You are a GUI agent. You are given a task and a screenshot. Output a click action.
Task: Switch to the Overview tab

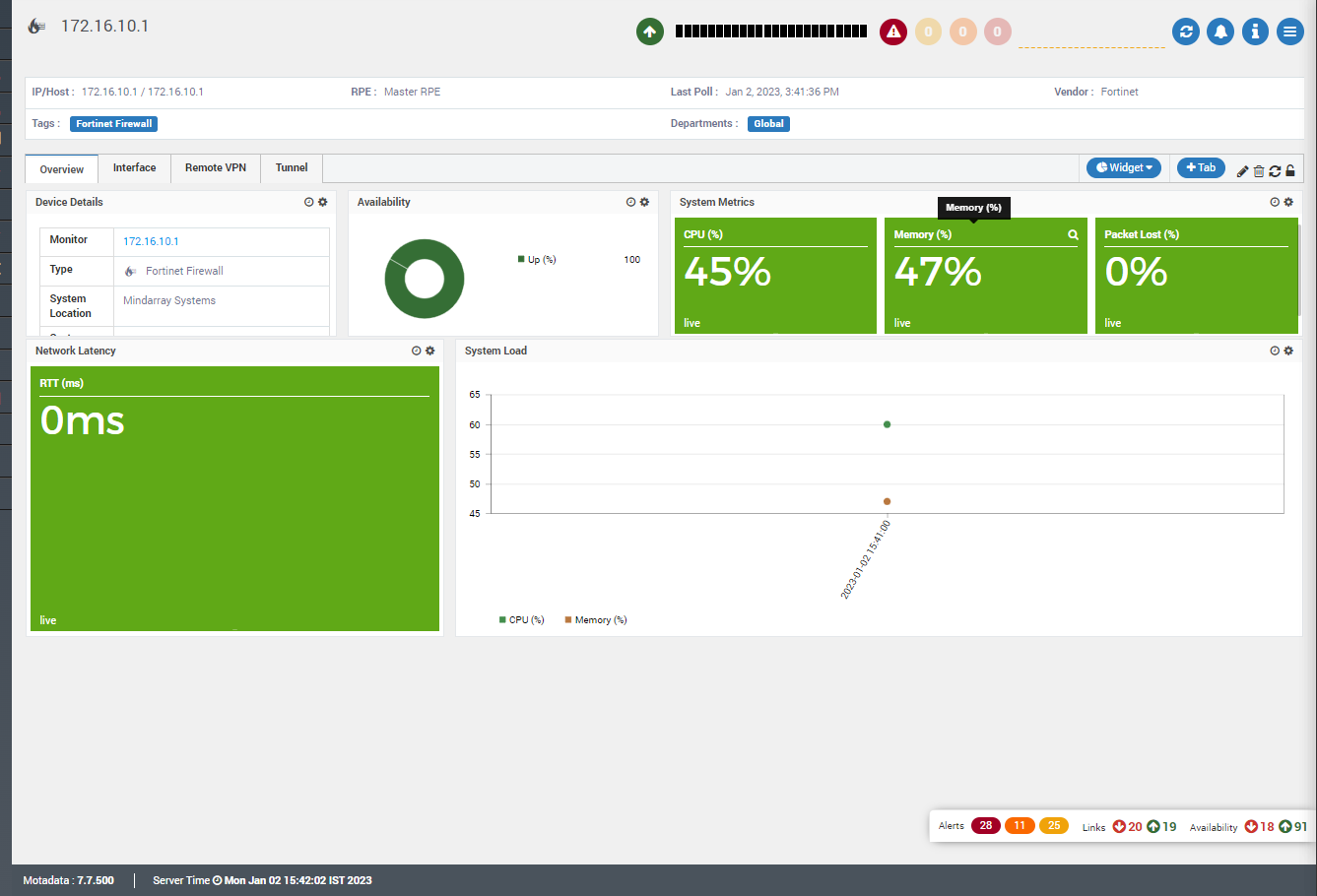pyautogui.click(x=62, y=169)
